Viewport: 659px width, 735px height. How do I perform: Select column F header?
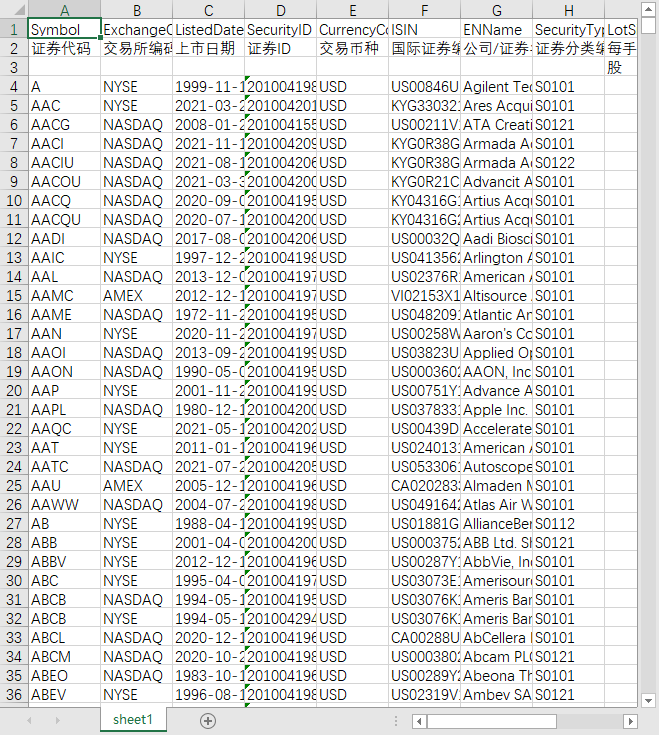(x=425, y=10)
